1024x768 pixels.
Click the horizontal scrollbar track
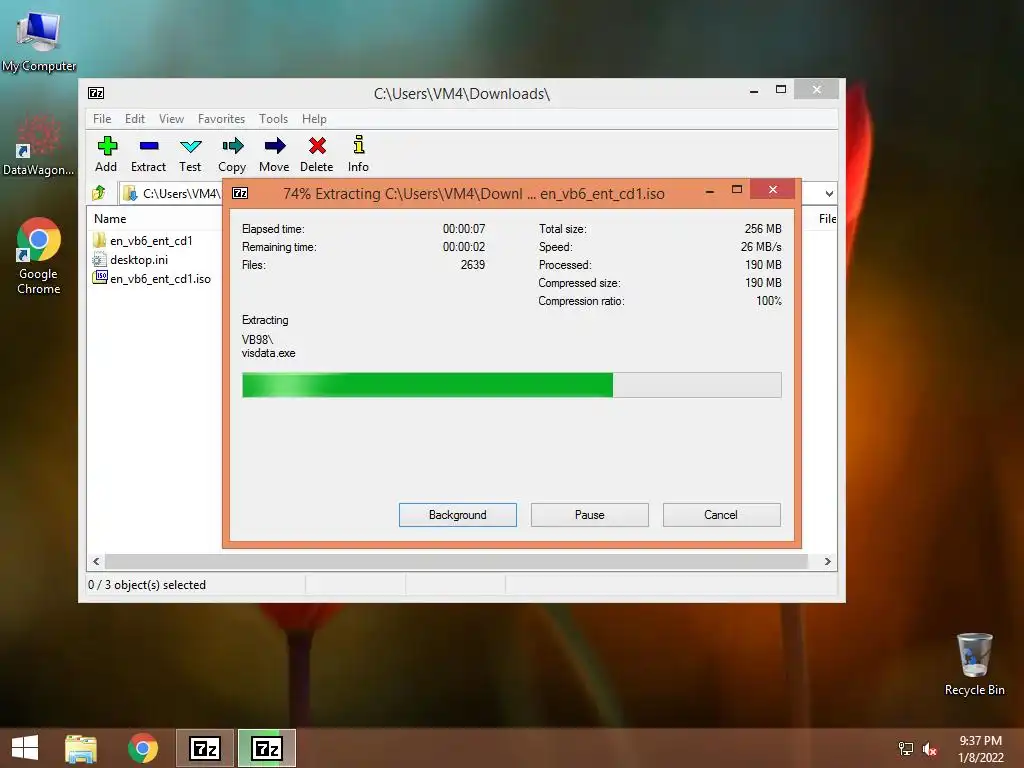(x=456, y=562)
